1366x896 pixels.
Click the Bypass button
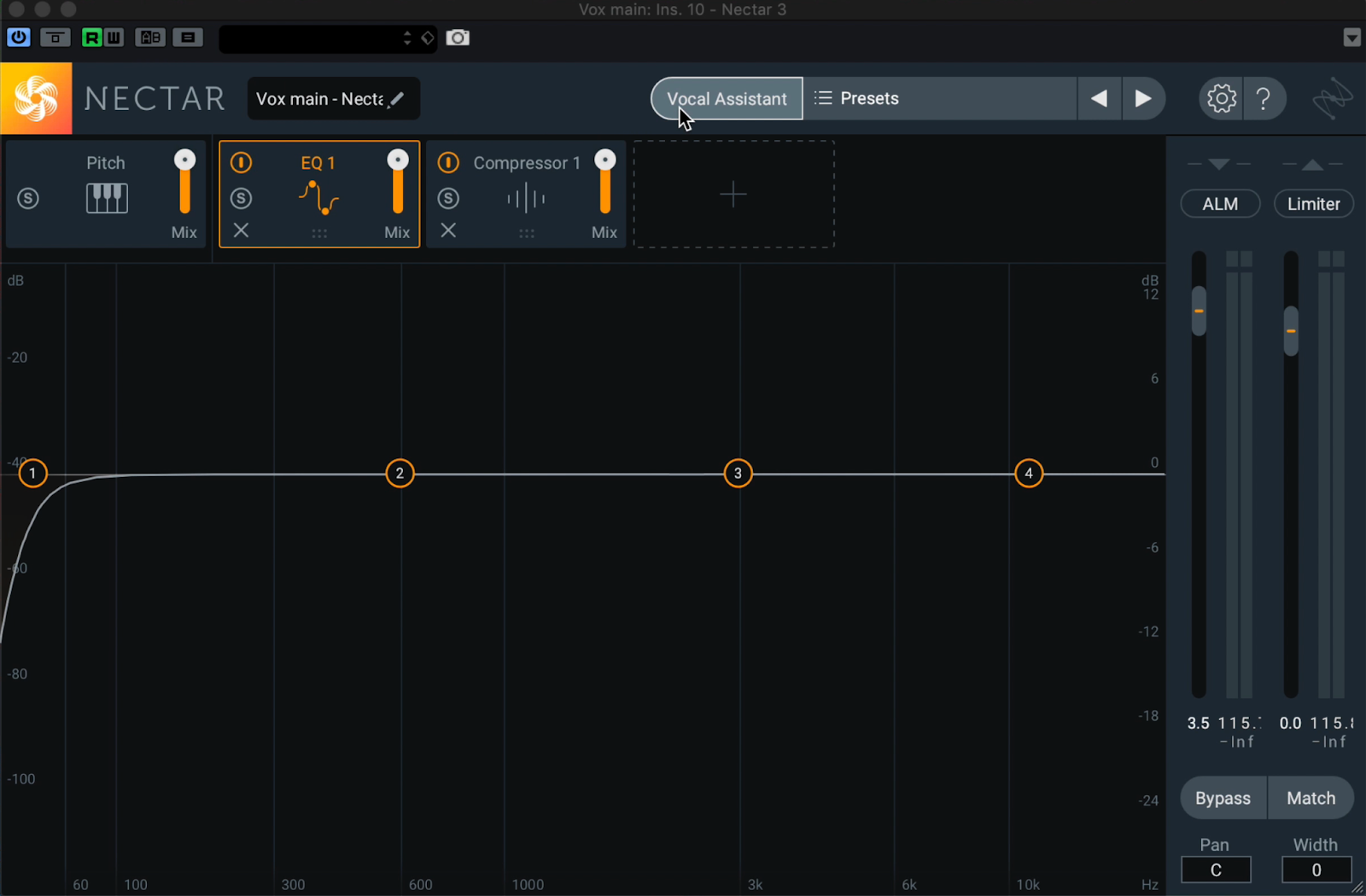pyautogui.click(x=1223, y=799)
